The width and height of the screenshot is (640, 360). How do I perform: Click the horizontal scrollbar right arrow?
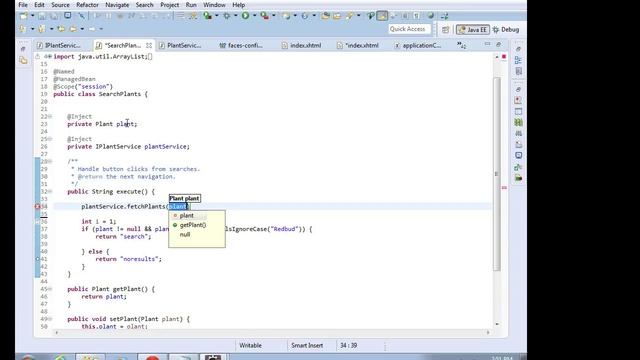[488, 333]
